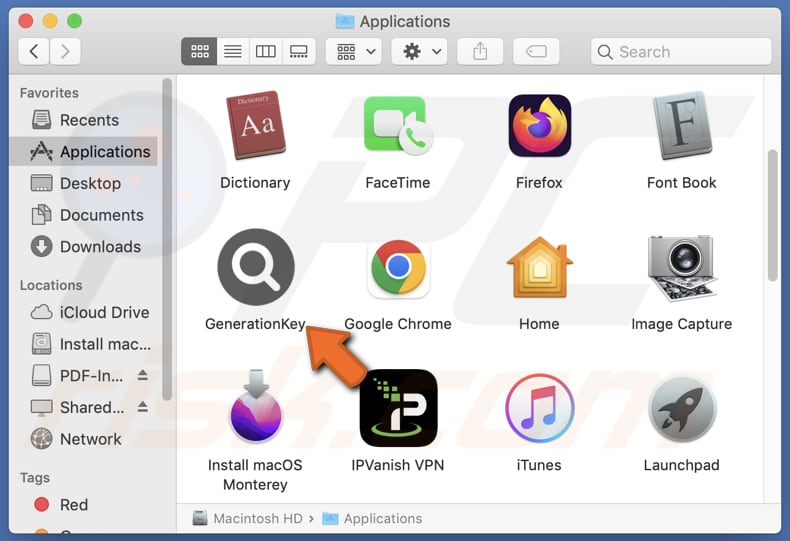Click the Edit Tags toolbar button
Image resolution: width=790 pixels, height=541 pixels.
[x=536, y=51]
